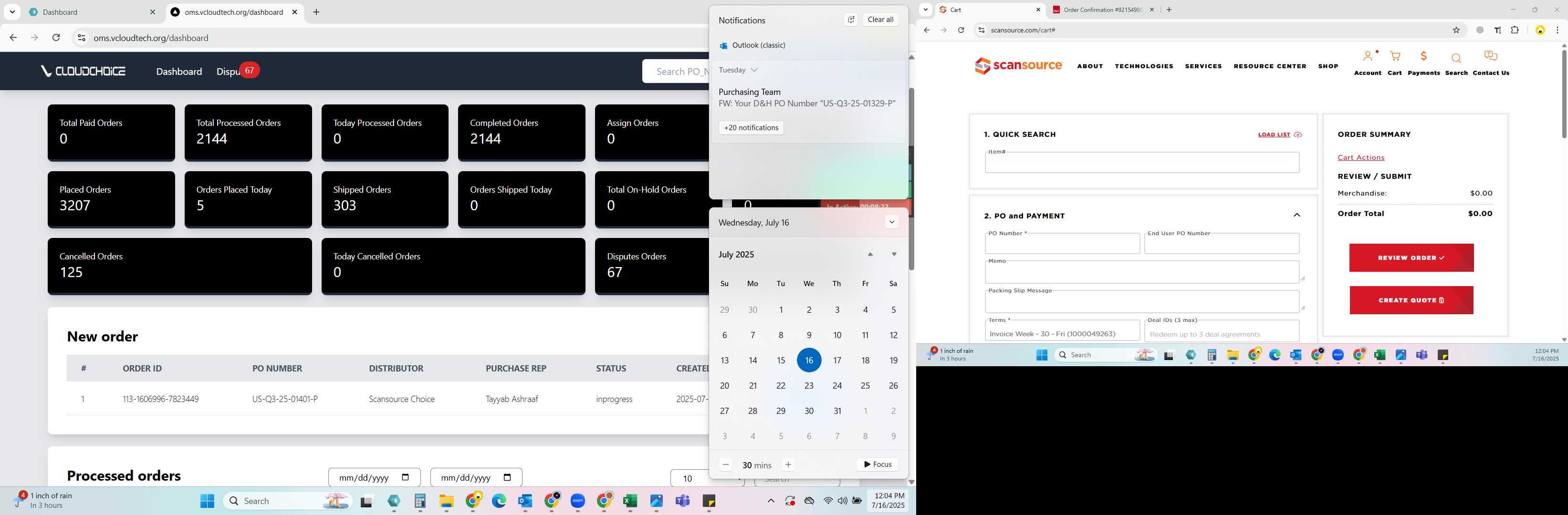
Task: Click the volume speaker icon in system tray
Action: tap(842, 501)
